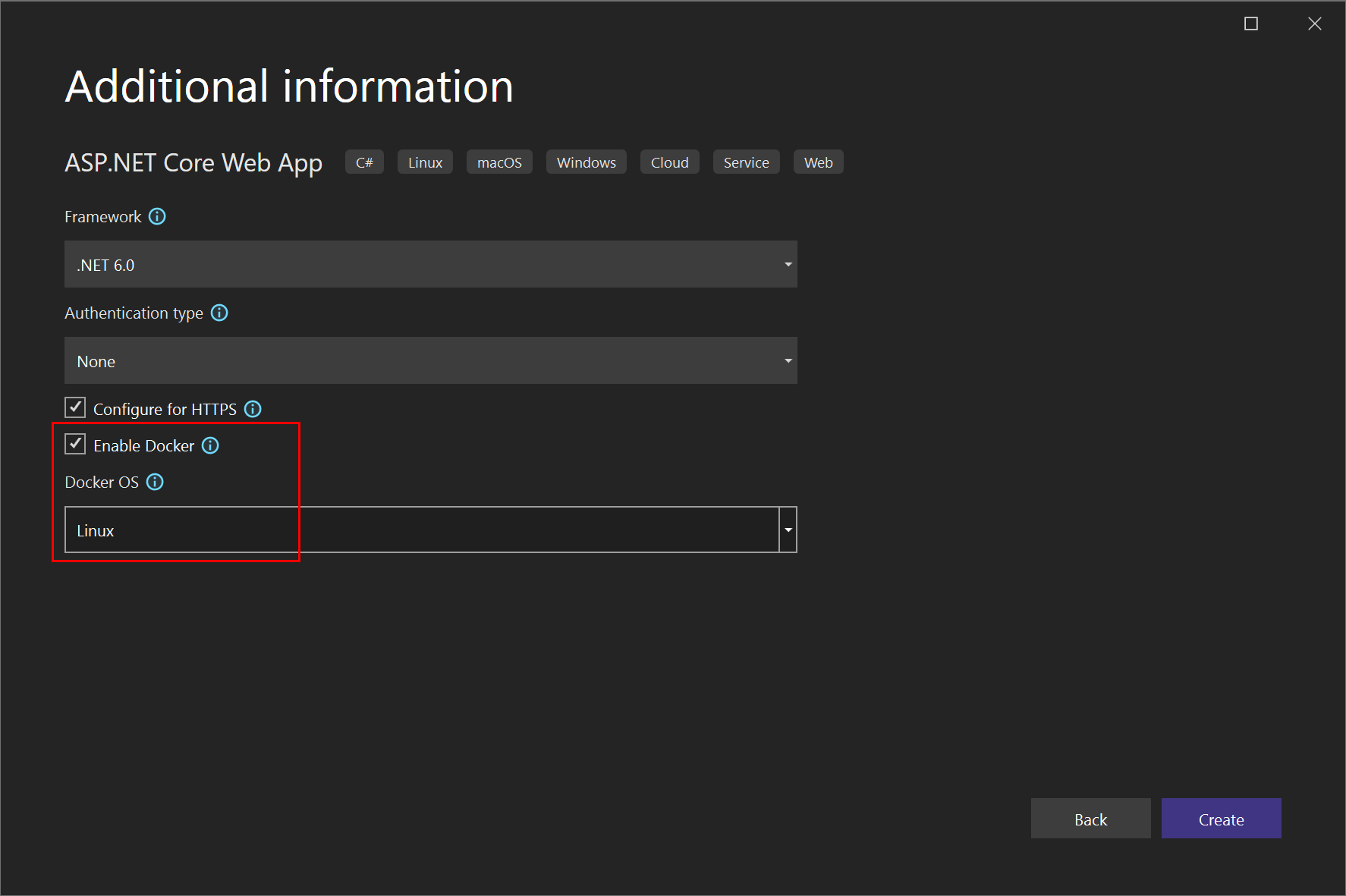The height and width of the screenshot is (896, 1346).
Task: Select the Web tag chip
Action: point(818,162)
